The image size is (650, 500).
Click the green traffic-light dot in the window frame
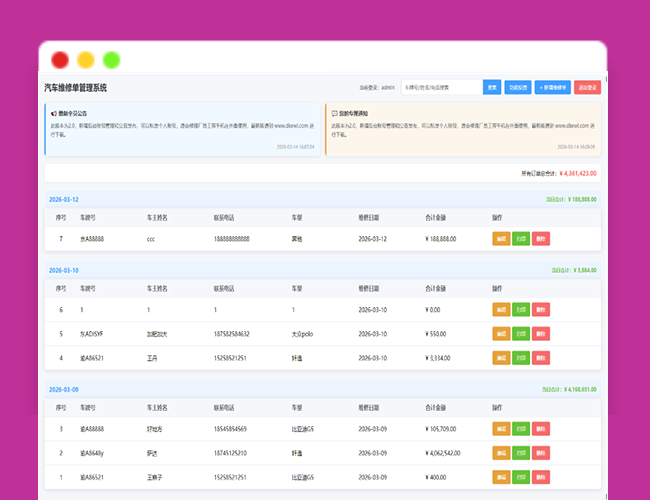(x=111, y=60)
